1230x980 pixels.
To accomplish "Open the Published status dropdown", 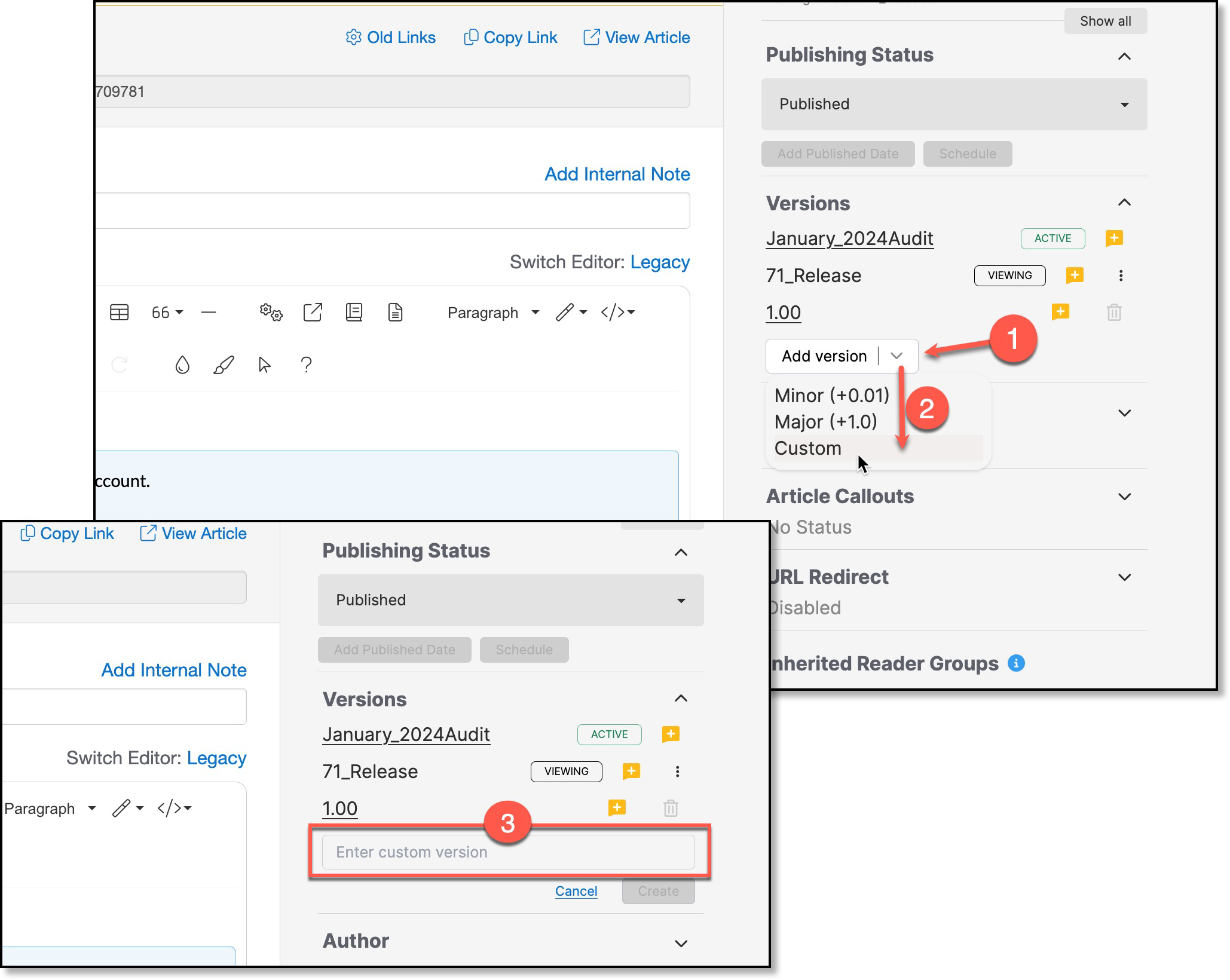I will 954,104.
